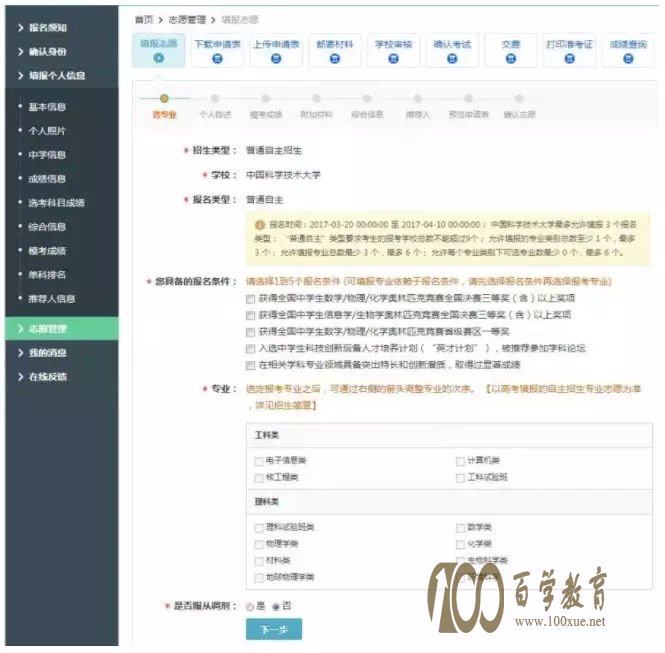Click the 个人自述 progress dot
Viewport: 665px width, 653px height.
pyautogui.click(x=215, y=99)
